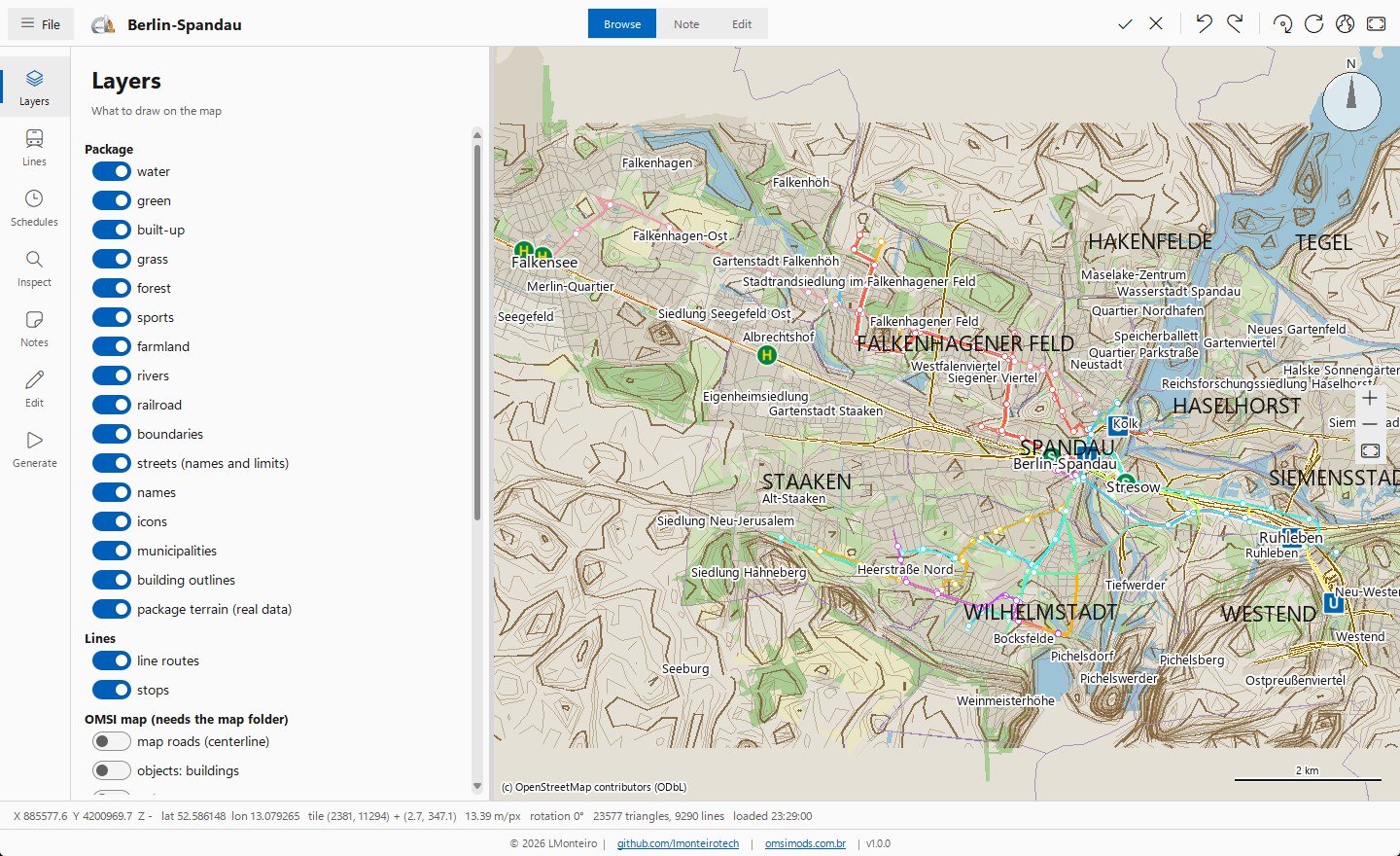This screenshot has width=1400, height=856.
Task: Click the undo arrow icon
Action: (x=1204, y=23)
